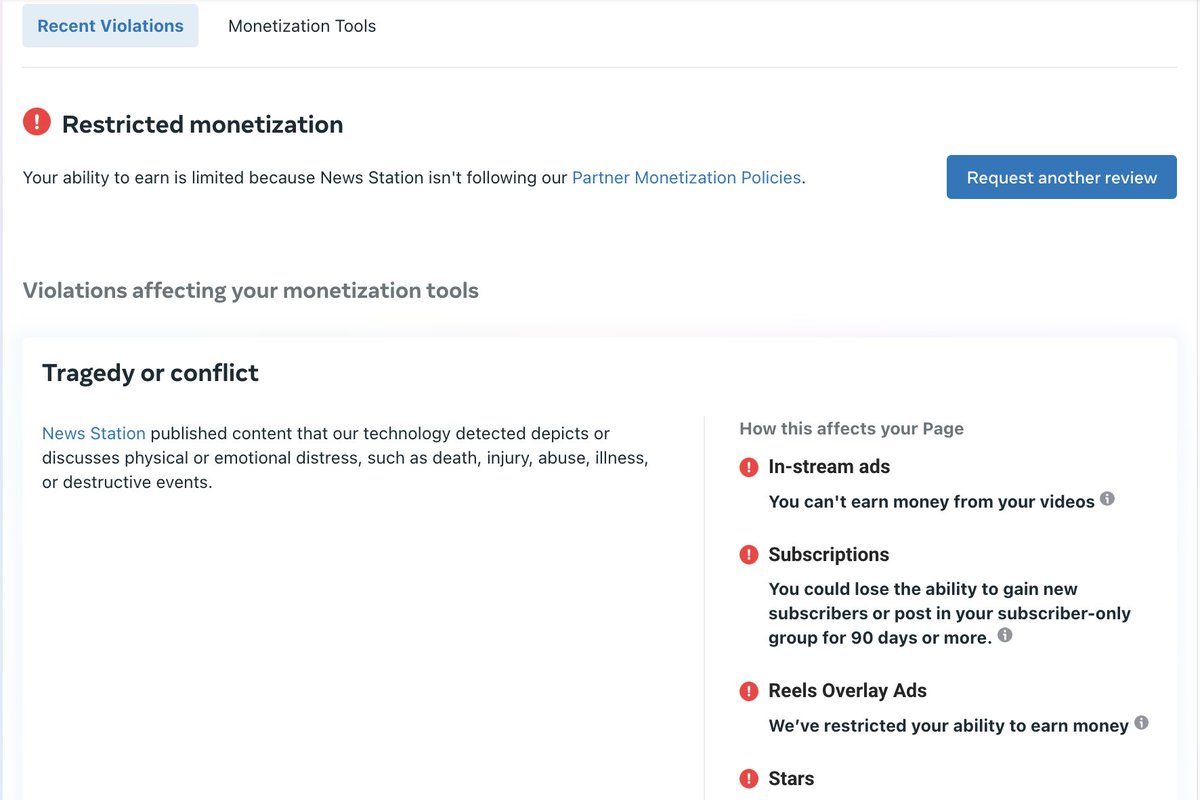Click the Subscriptions heading text
Viewport: 1200px width, 800px height.
829,554
